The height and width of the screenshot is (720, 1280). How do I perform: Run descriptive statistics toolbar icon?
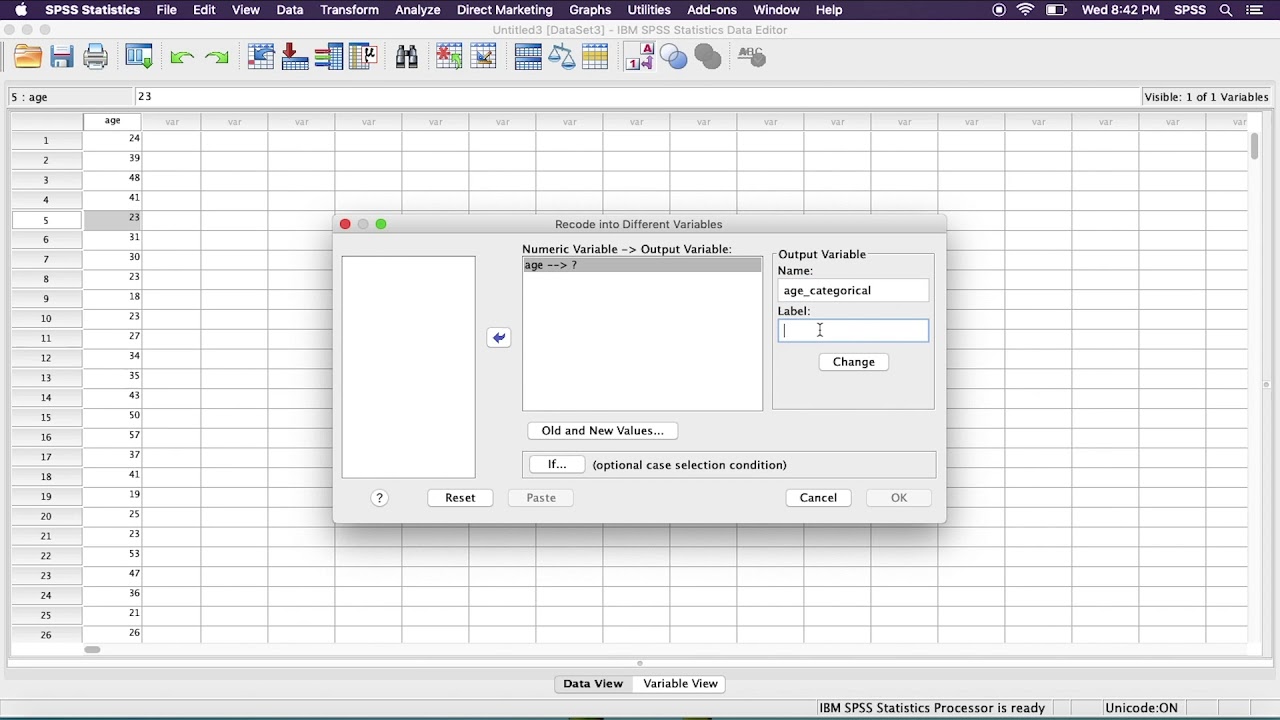pyautogui.click(x=363, y=57)
